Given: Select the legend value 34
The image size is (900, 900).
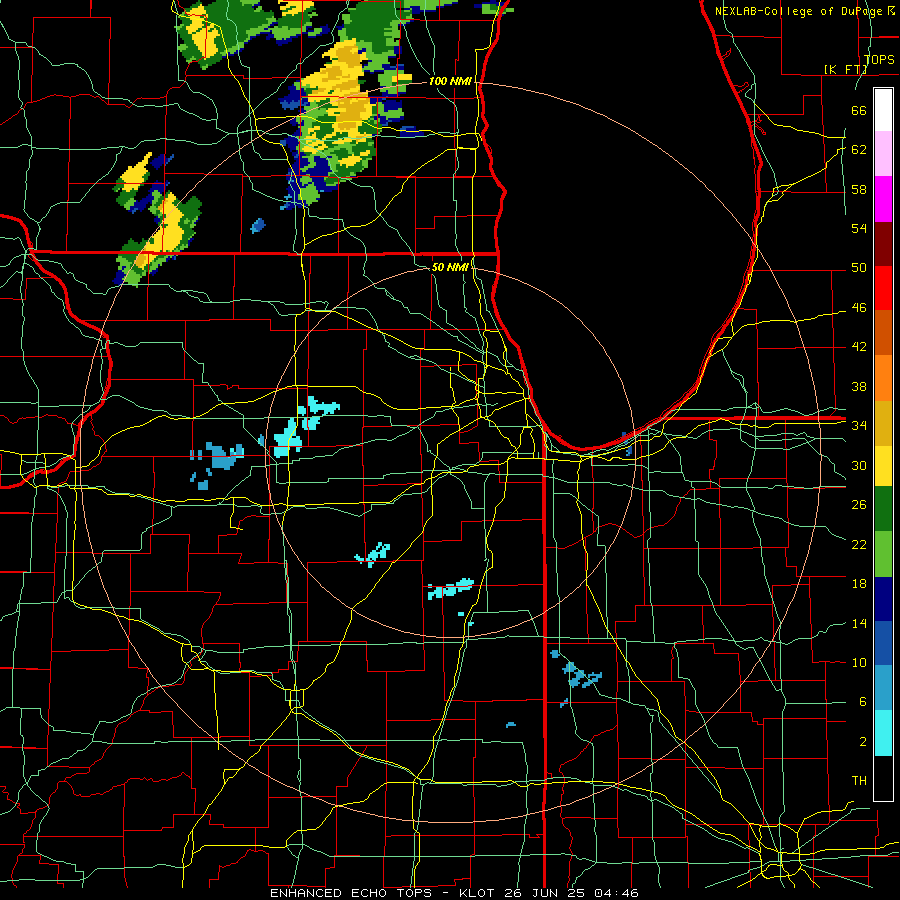Looking at the screenshot, I should click(859, 425).
